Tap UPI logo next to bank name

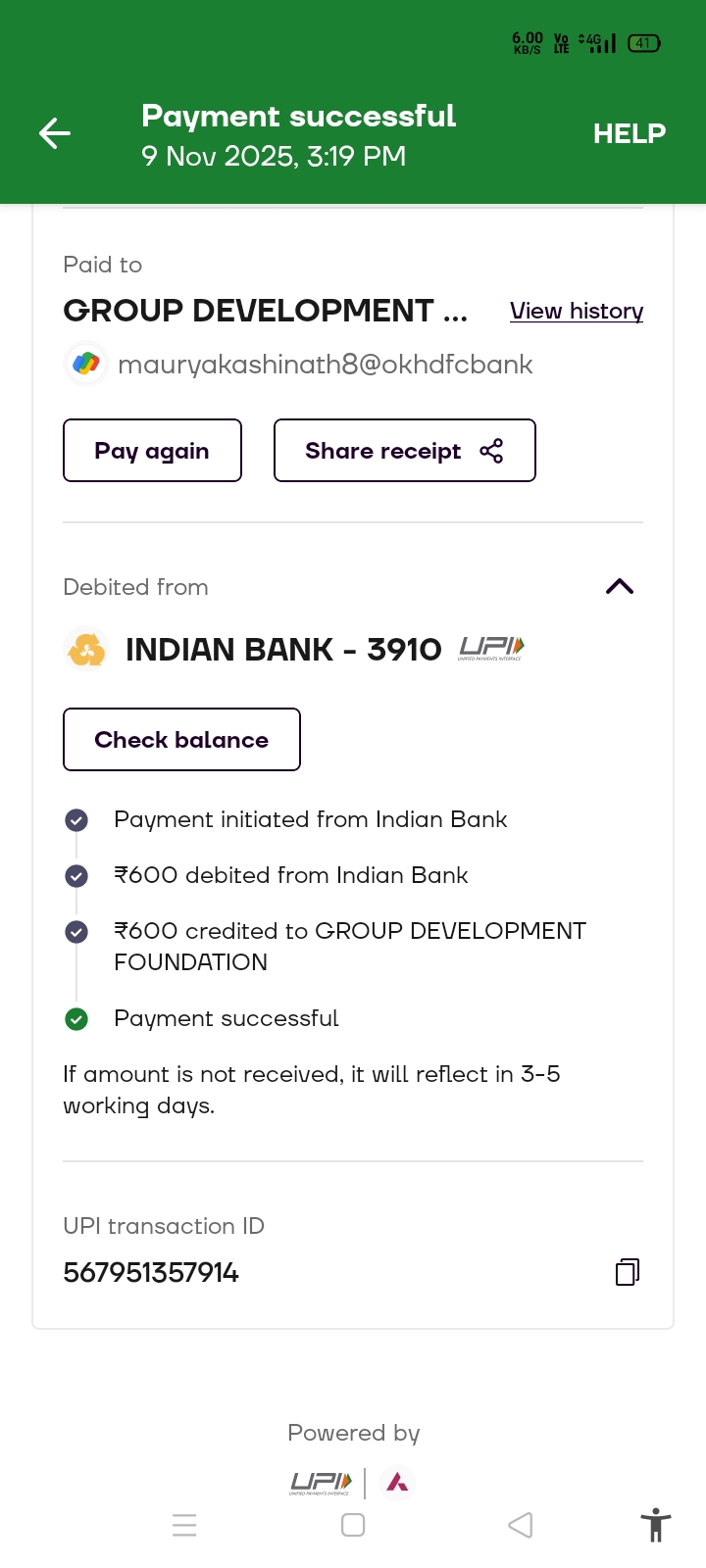click(491, 649)
